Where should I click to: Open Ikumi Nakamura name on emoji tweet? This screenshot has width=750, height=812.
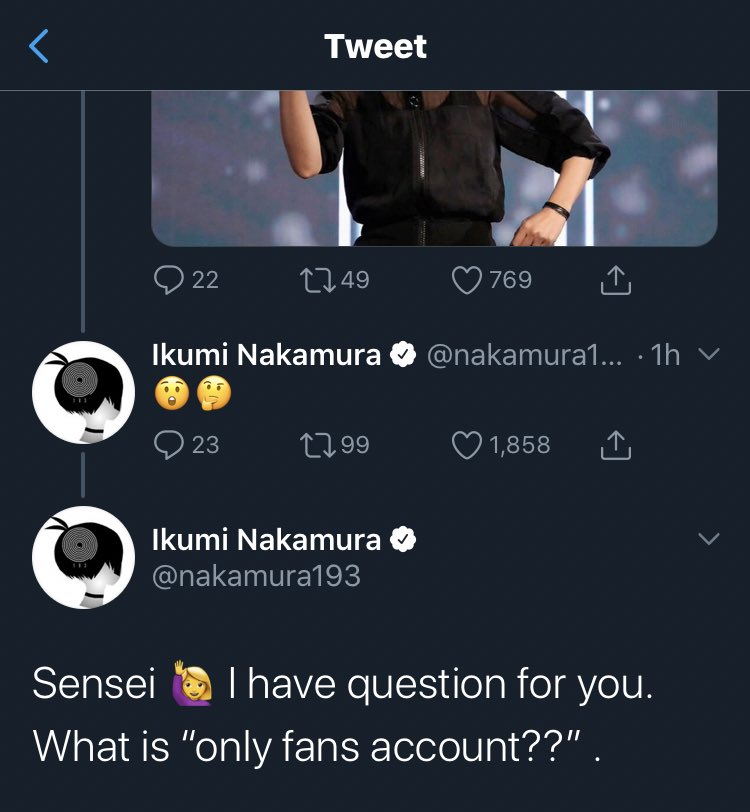point(266,355)
